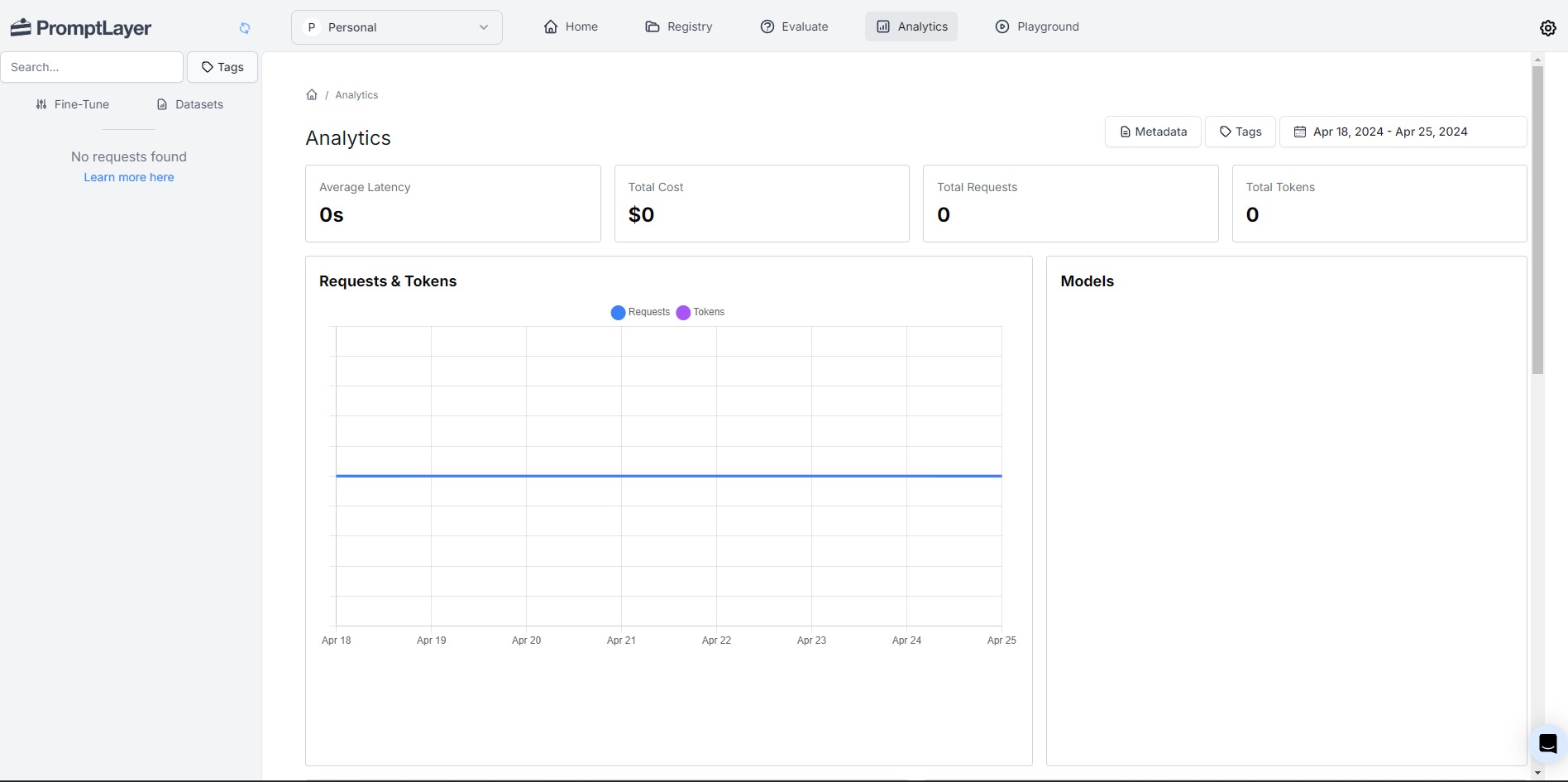Open settings via the gear icon
Image resolution: width=1568 pixels, height=782 pixels.
pos(1547,27)
